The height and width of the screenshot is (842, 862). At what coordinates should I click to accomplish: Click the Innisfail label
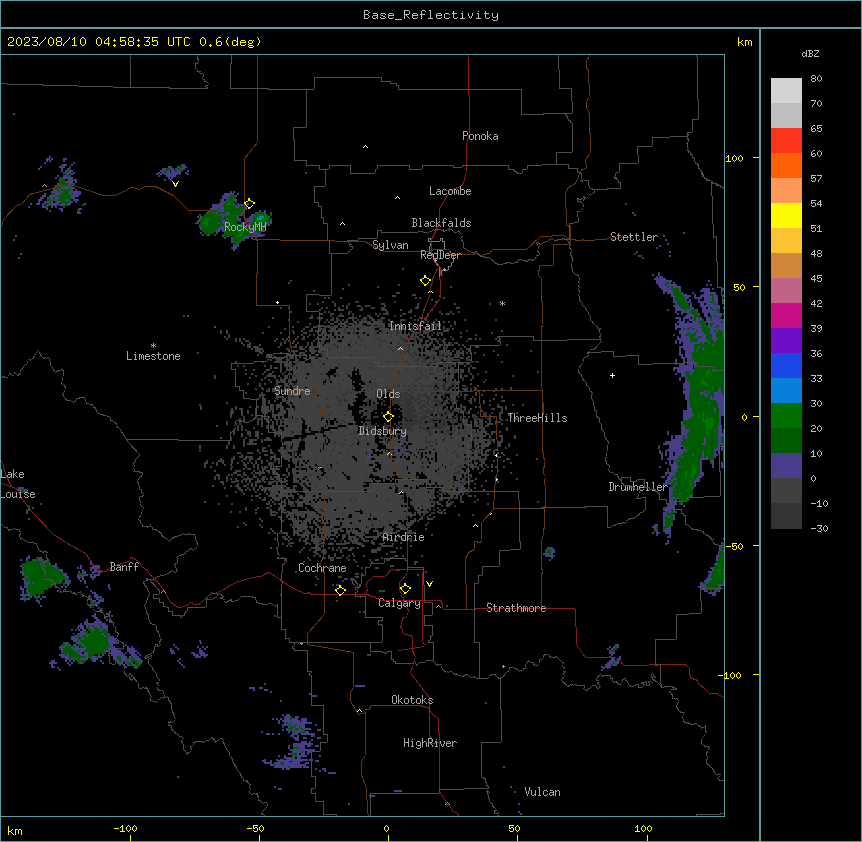pyautogui.click(x=415, y=326)
